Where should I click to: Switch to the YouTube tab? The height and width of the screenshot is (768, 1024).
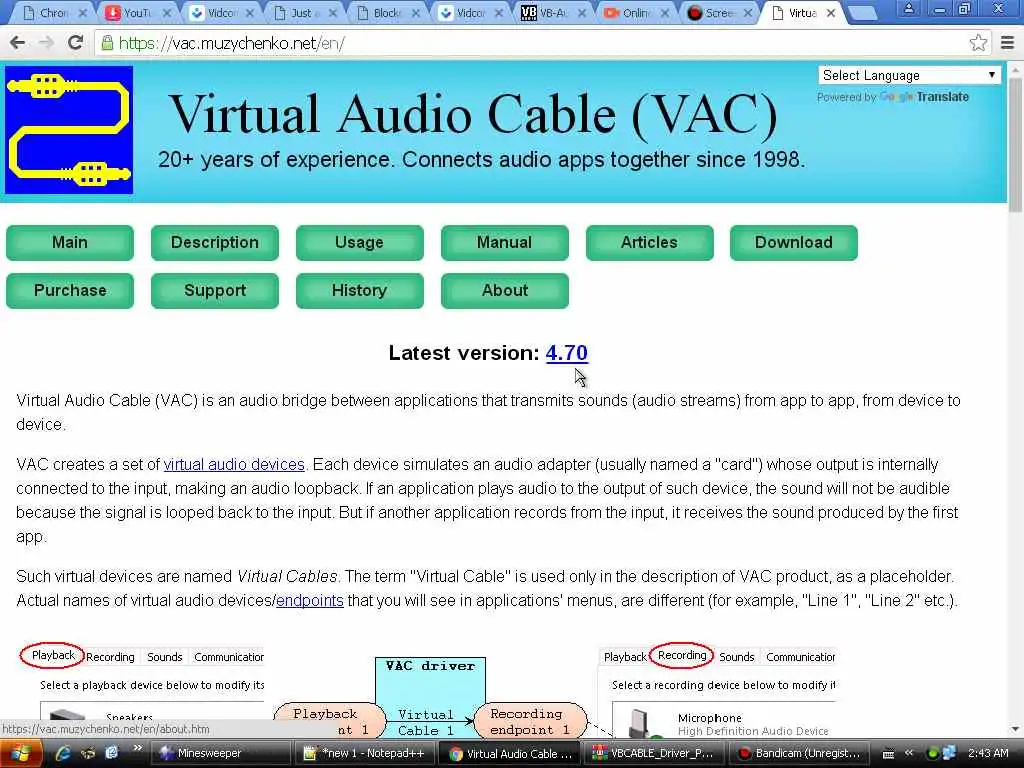(136, 13)
